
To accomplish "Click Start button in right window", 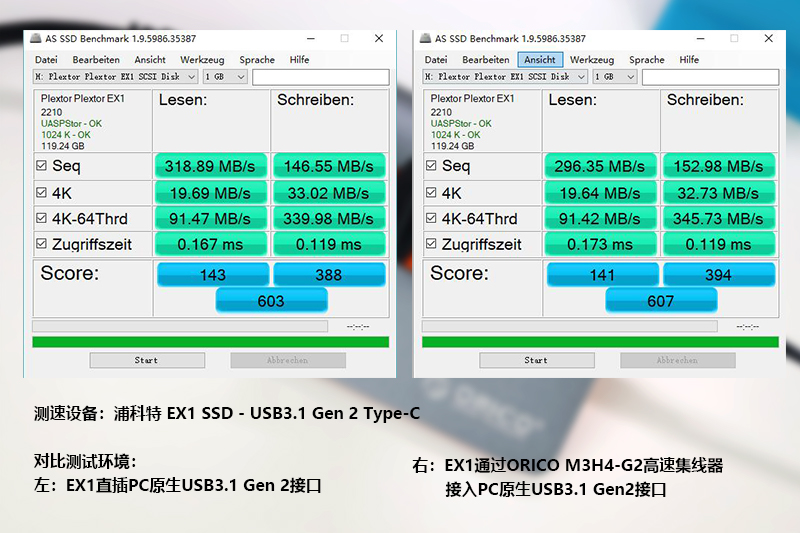I will 537,360.
